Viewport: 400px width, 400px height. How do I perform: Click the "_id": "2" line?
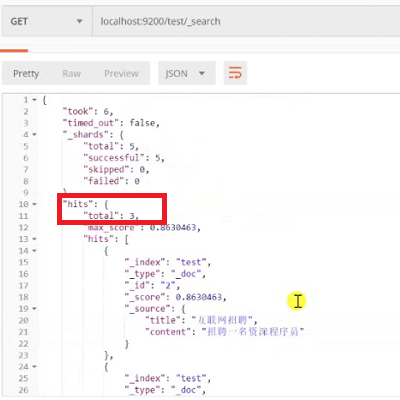click(152, 285)
